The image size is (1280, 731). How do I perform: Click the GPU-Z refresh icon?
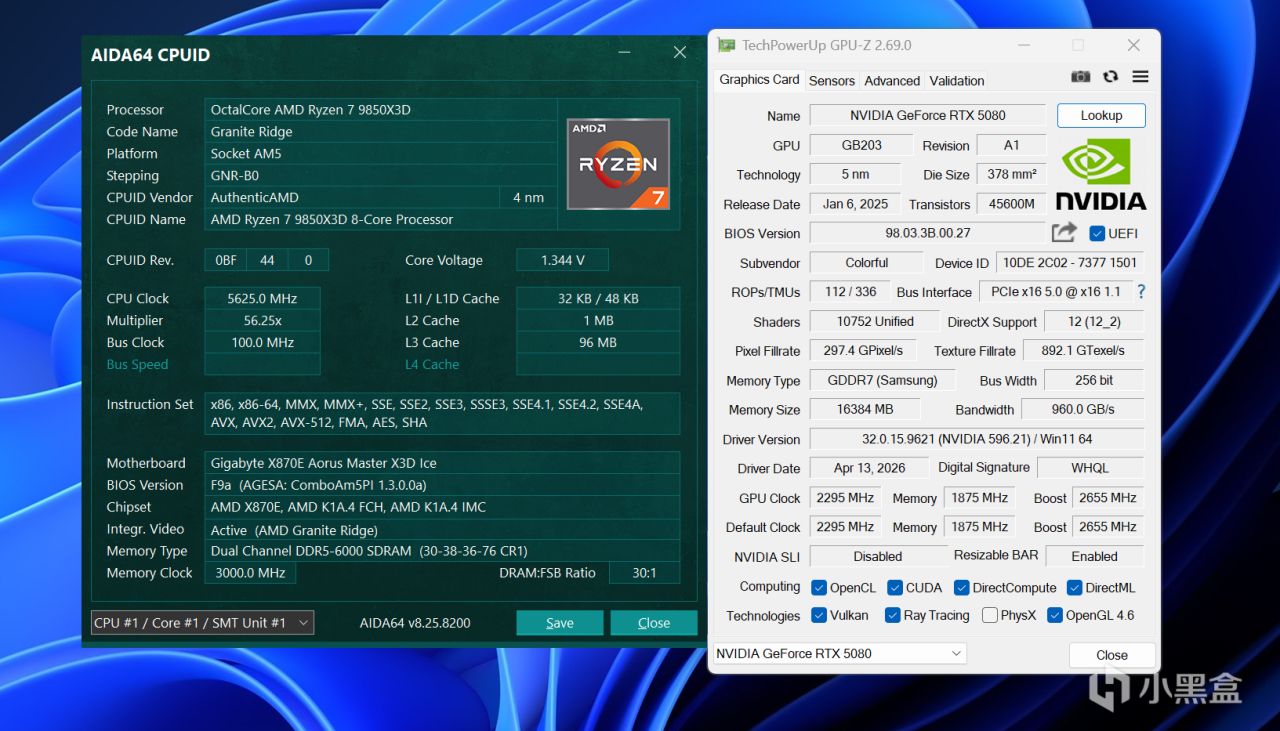click(x=1110, y=77)
